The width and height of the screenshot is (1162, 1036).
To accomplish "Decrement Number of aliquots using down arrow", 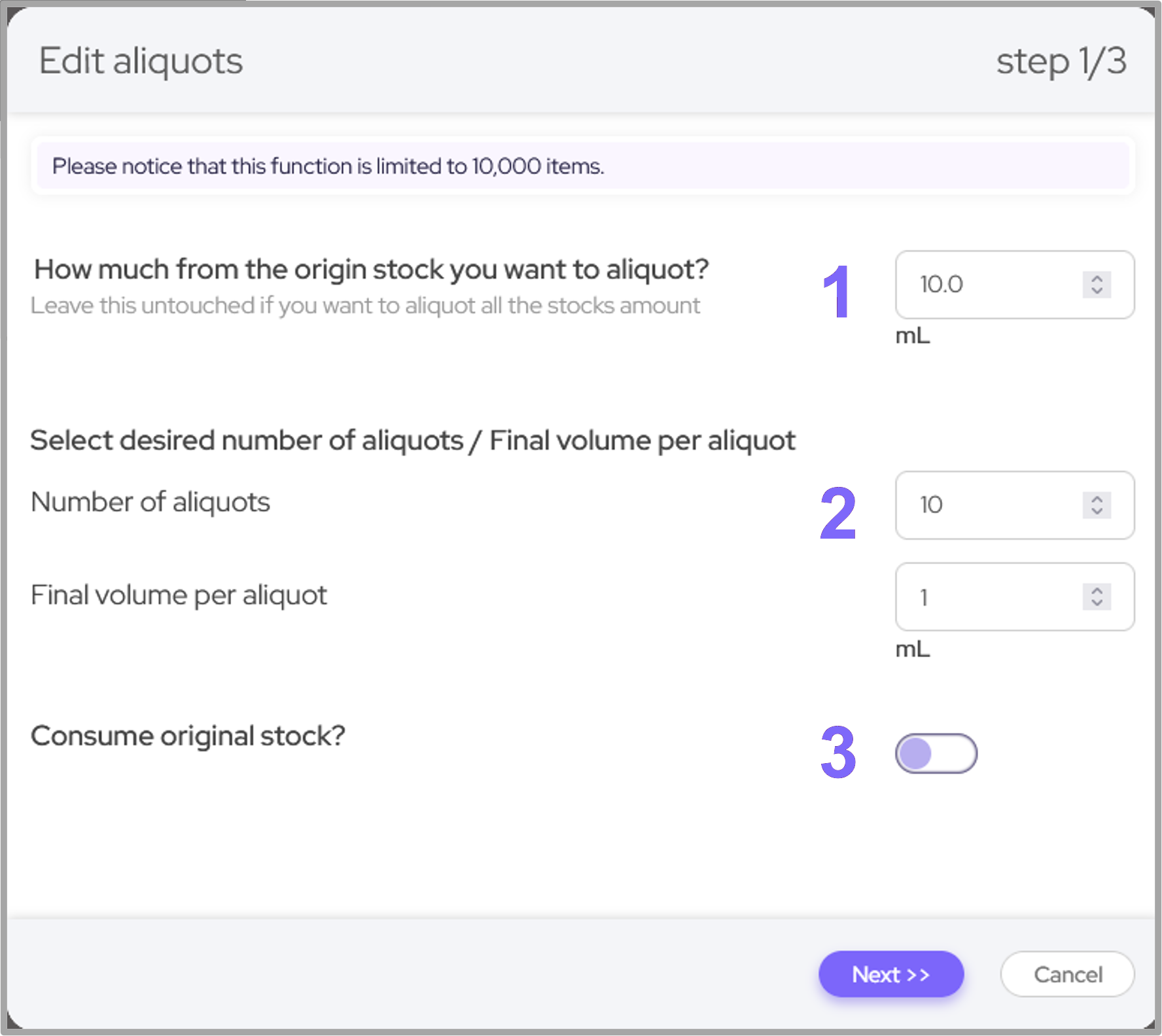I will pos(1097,511).
